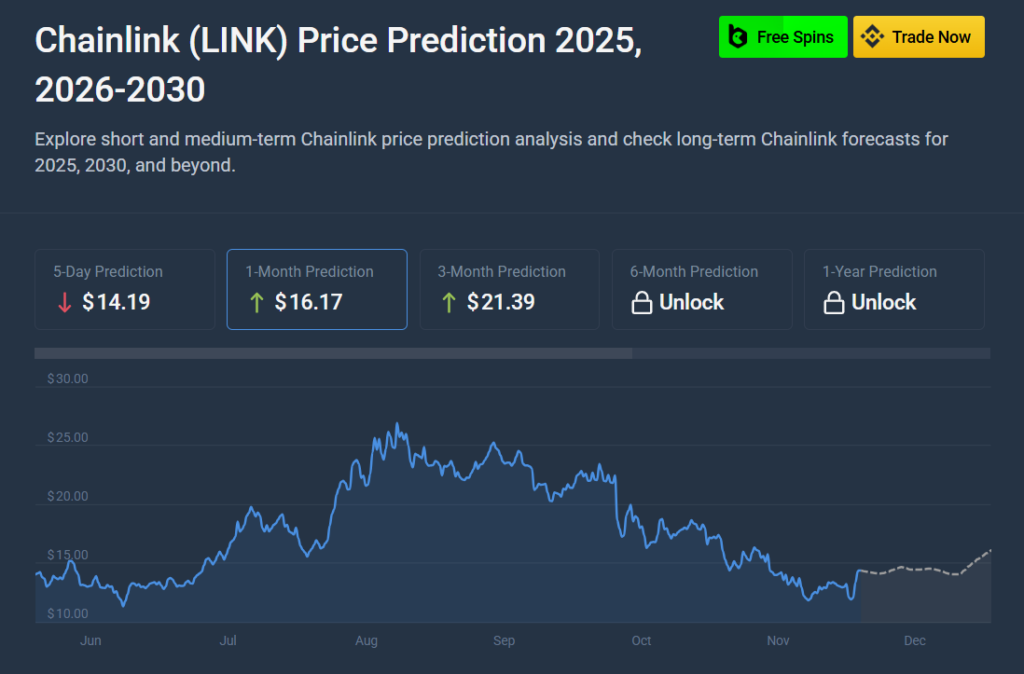Click the August price peak on chart
Image resolution: width=1024 pixels, height=674 pixels.
pyautogui.click(x=398, y=425)
